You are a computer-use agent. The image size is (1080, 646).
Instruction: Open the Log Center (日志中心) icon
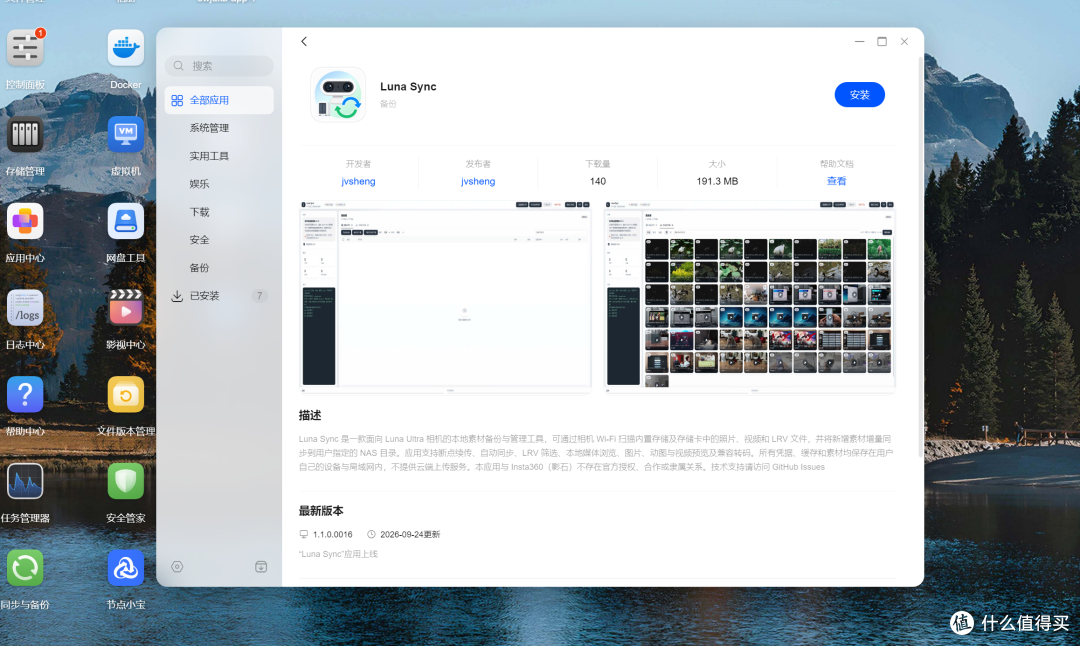[25, 309]
